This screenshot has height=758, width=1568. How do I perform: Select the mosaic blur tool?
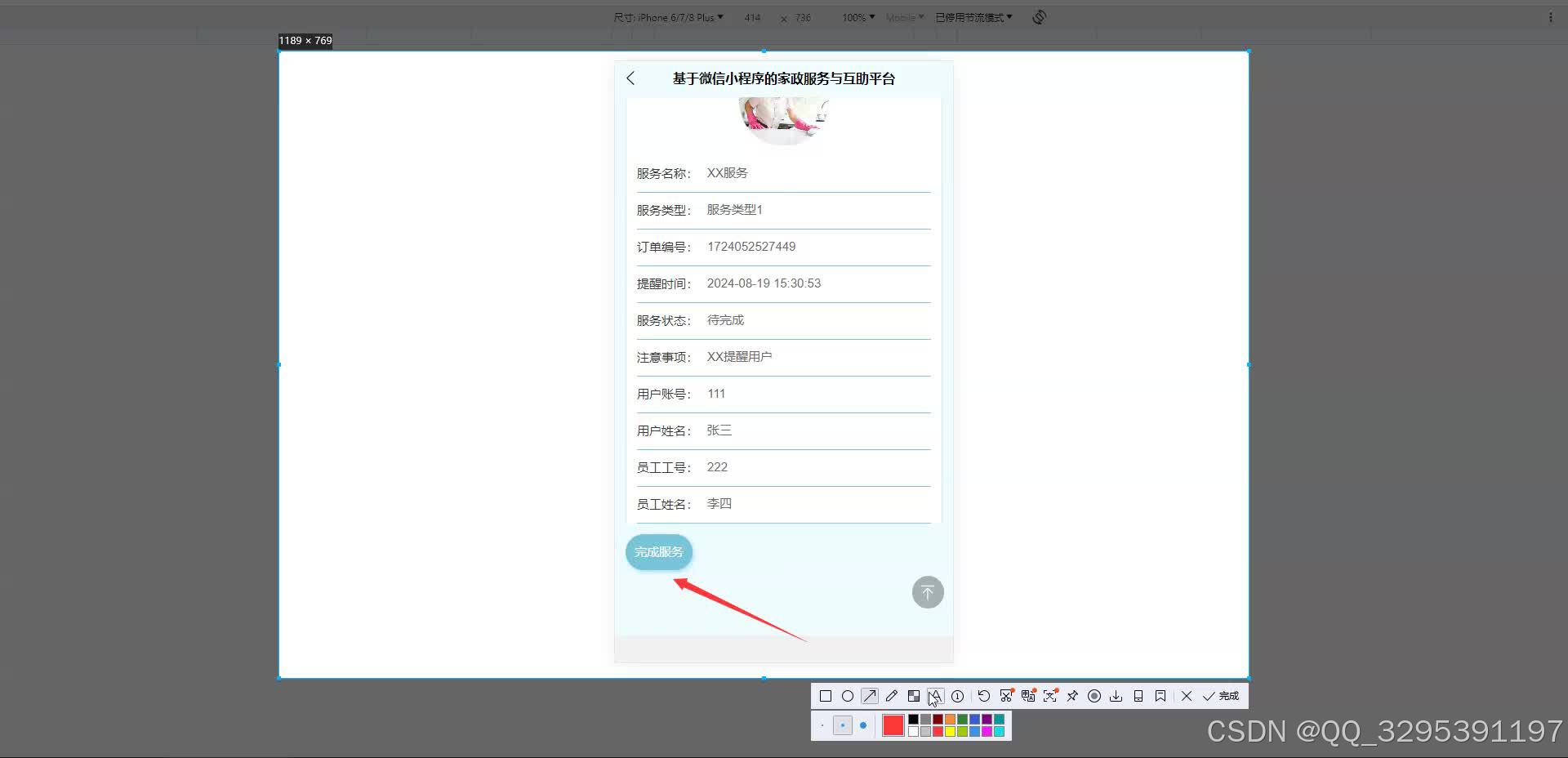[x=914, y=696]
